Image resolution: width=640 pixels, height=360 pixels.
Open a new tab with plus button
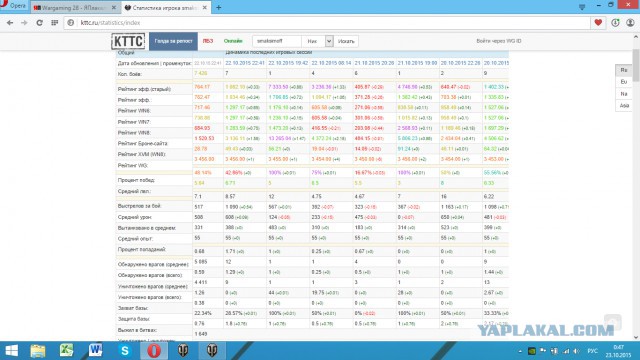pyautogui.click(x=219, y=7)
